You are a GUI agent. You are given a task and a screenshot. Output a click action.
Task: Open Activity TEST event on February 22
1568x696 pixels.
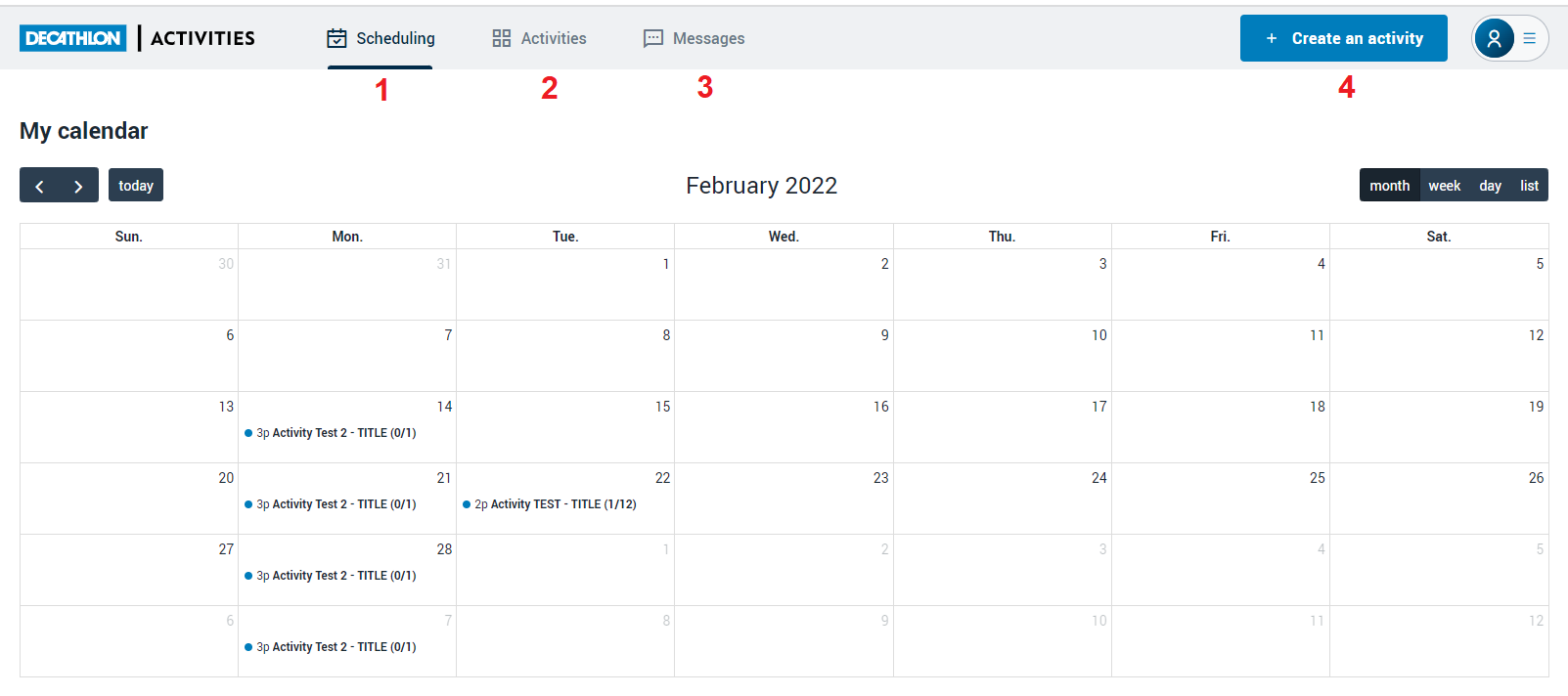(x=555, y=504)
